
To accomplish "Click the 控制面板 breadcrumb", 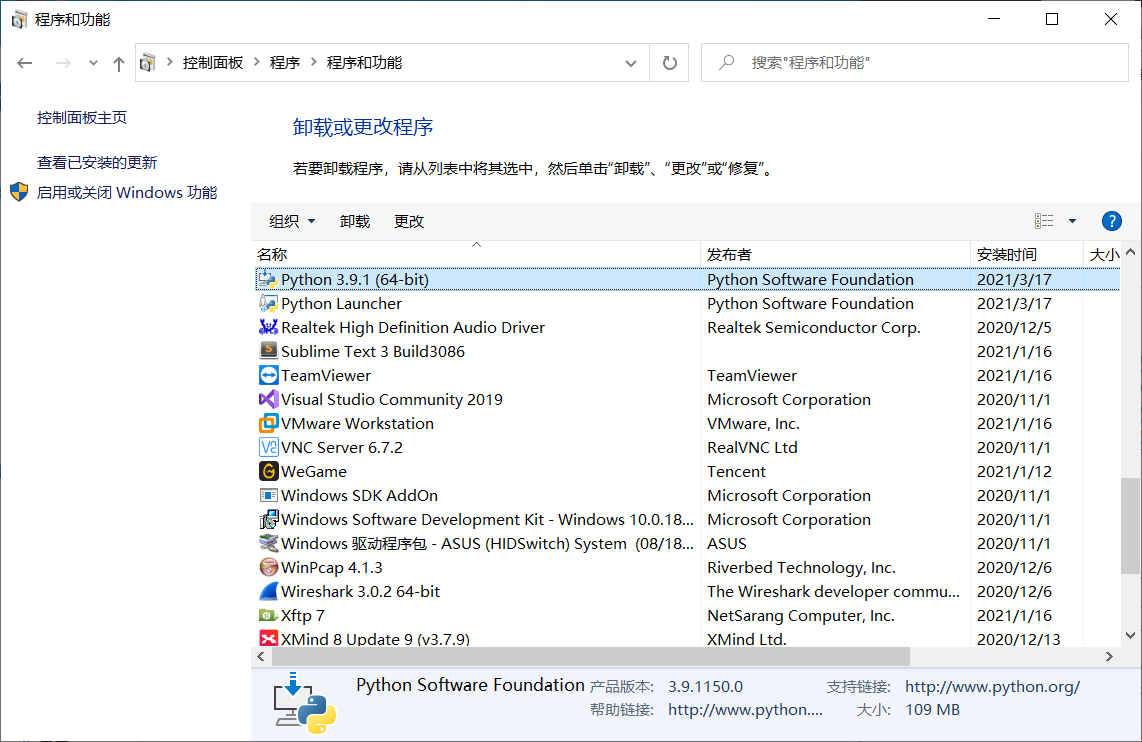I will pyautogui.click(x=213, y=63).
